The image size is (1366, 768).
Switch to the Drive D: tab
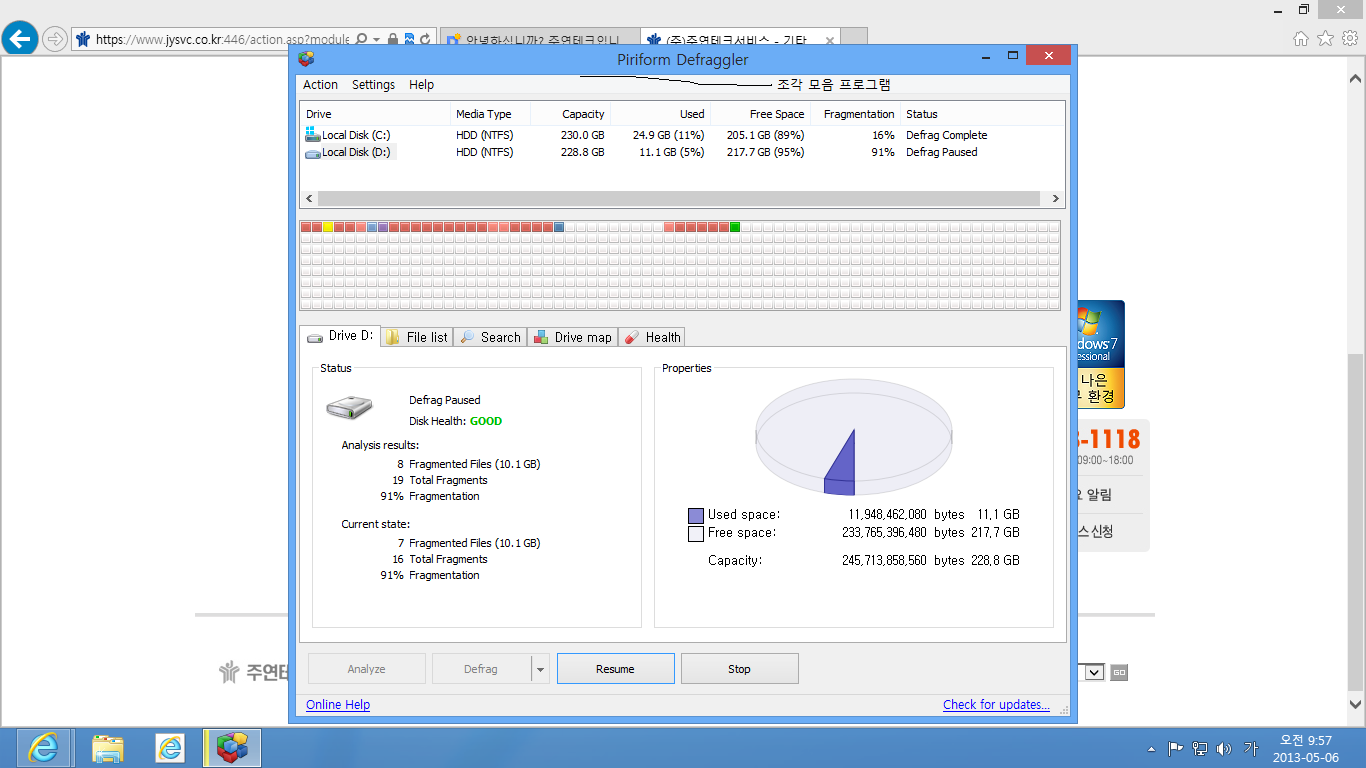point(340,336)
